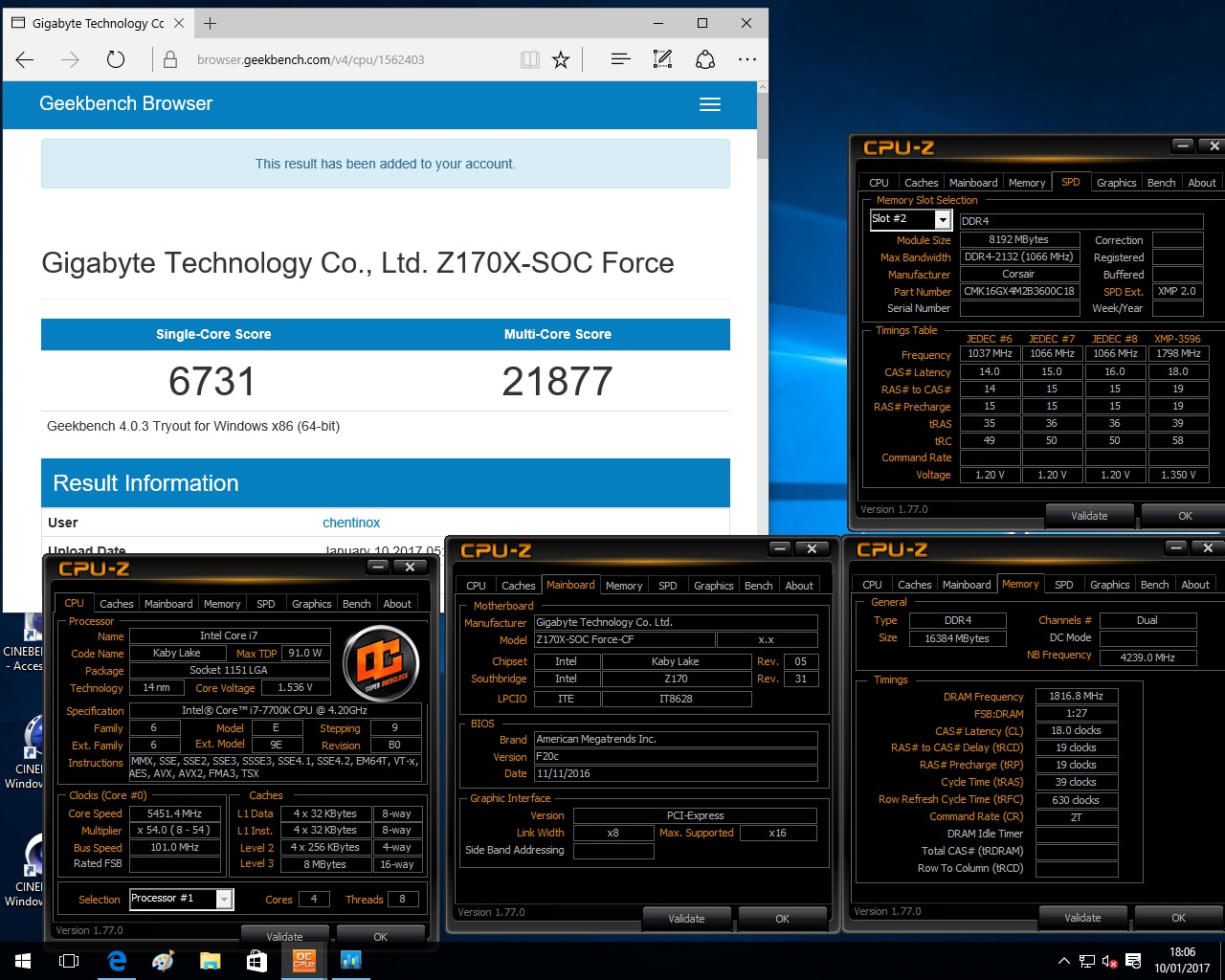
Task: Select NB Frequency 4239.0 MHz value
Action: coord(1147,657)
